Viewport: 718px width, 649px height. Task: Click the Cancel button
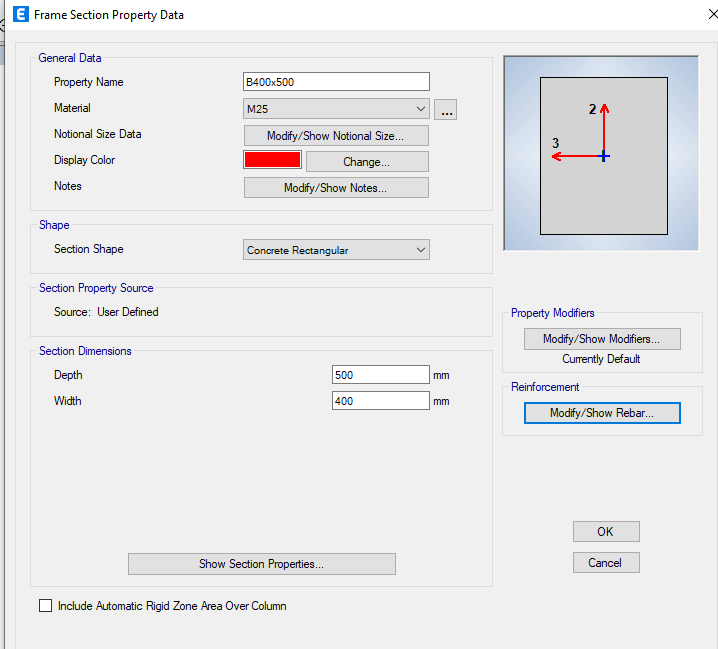(x=606, y=562)
